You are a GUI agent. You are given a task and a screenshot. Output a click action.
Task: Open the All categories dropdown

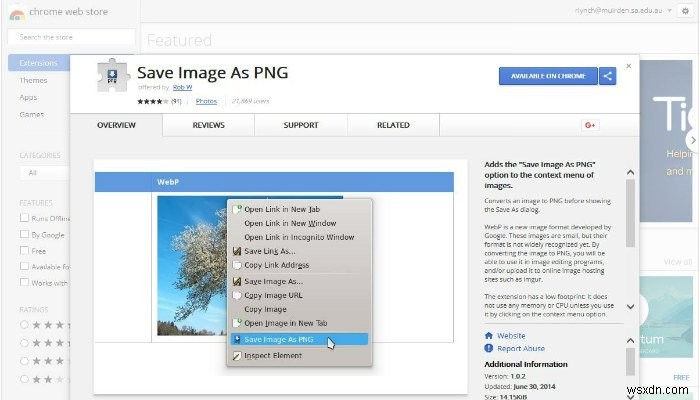(x=45, y=173)
